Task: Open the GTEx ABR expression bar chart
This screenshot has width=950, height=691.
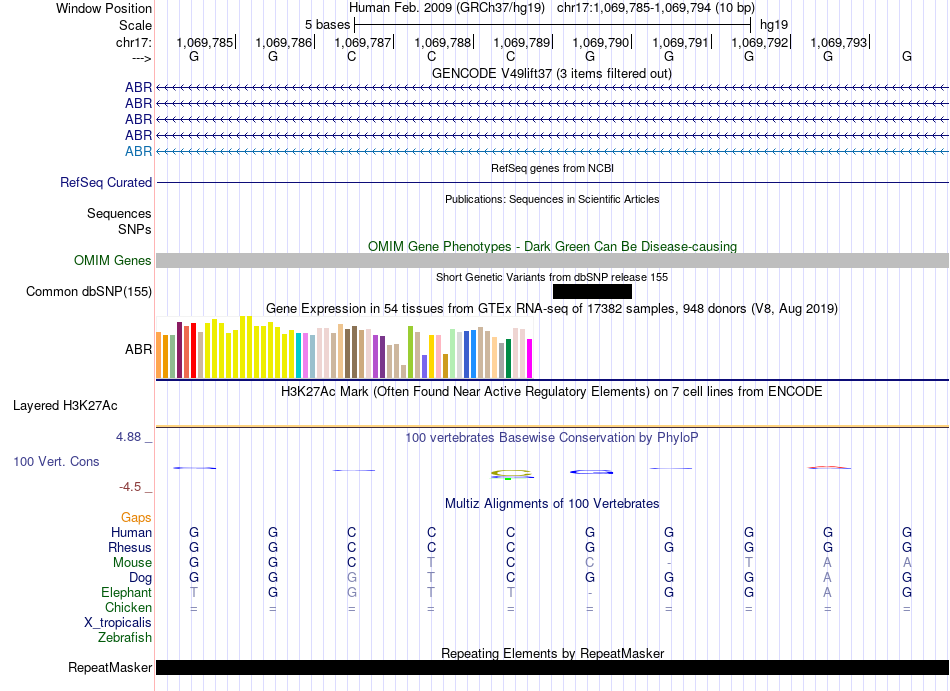Action: [x=344, y=347]
